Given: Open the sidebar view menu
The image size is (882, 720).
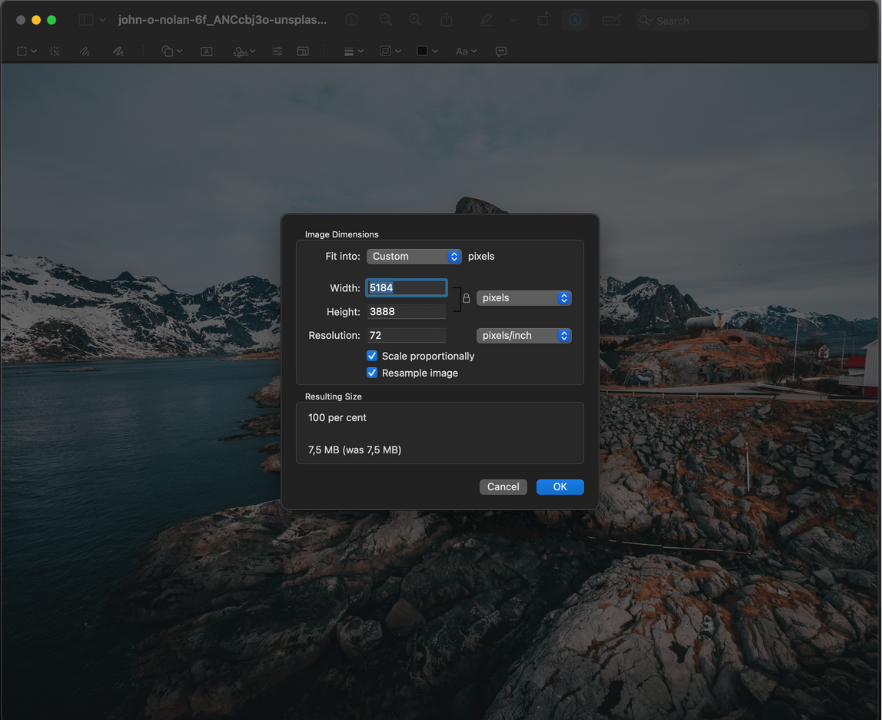Looking at the screenshot, I should (x=92, y=20).
